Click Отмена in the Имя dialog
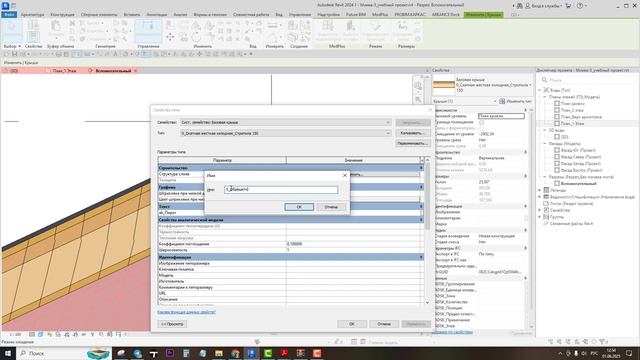This screenshot has height=360, width=640. 331,207
